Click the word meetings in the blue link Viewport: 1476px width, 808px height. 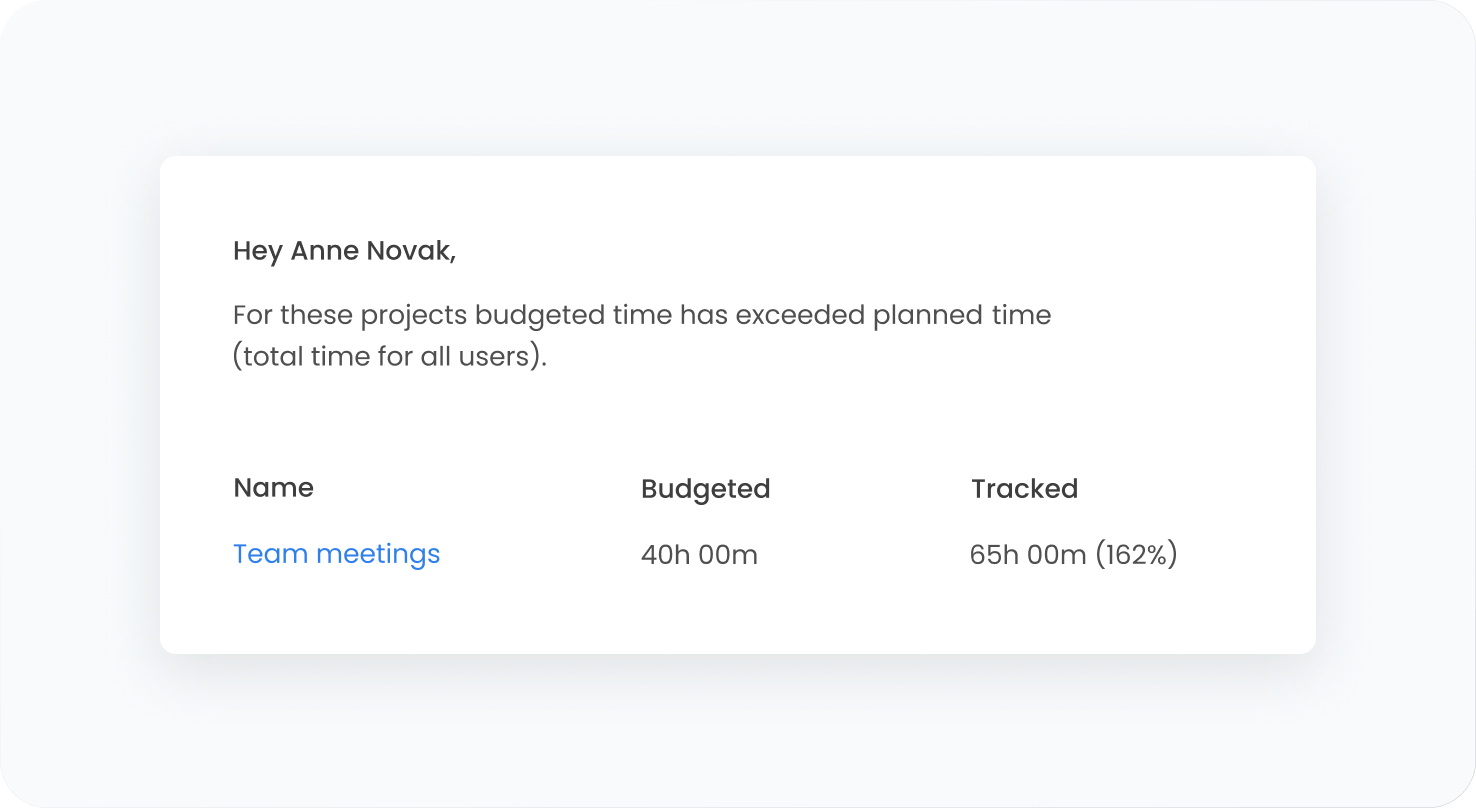point(378,554)
